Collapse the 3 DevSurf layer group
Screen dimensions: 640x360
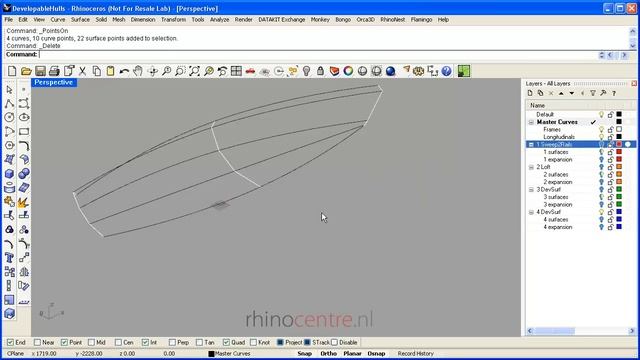(531, 190)
